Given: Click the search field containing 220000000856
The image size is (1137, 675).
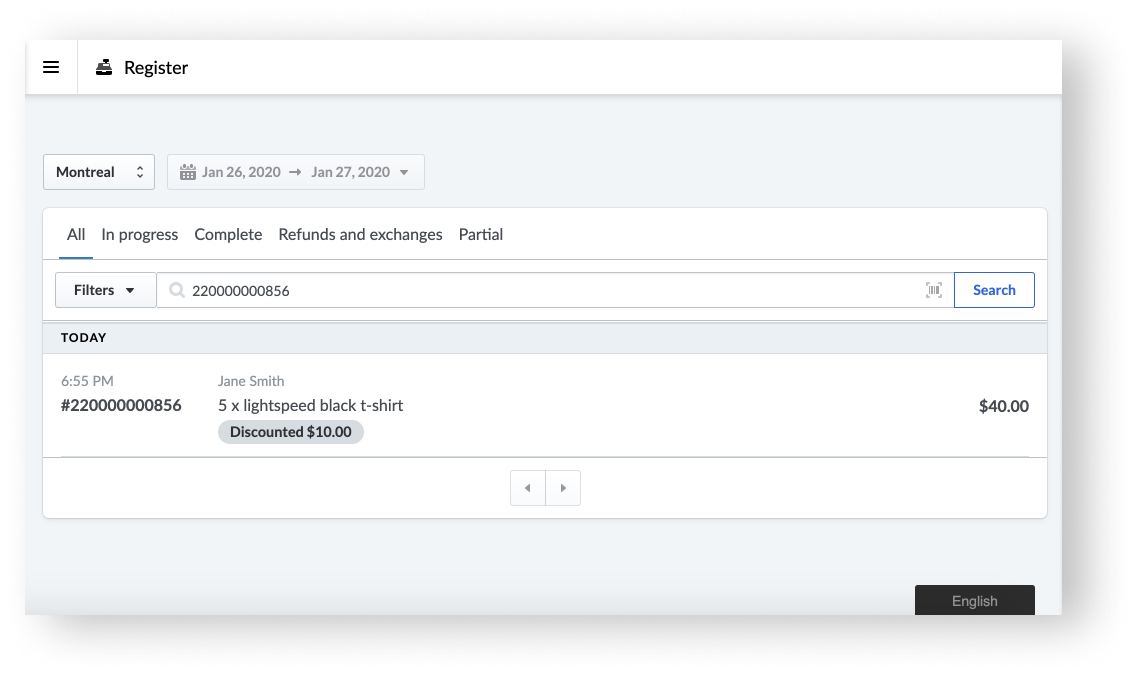Looking at the screenshot, I should (555, 290).
